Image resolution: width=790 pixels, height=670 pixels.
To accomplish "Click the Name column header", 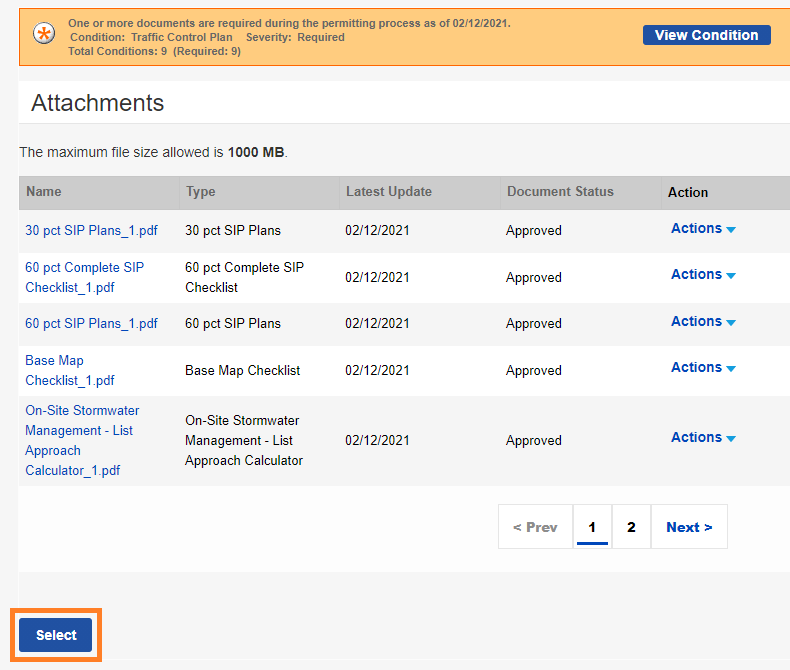I will 44,192.
